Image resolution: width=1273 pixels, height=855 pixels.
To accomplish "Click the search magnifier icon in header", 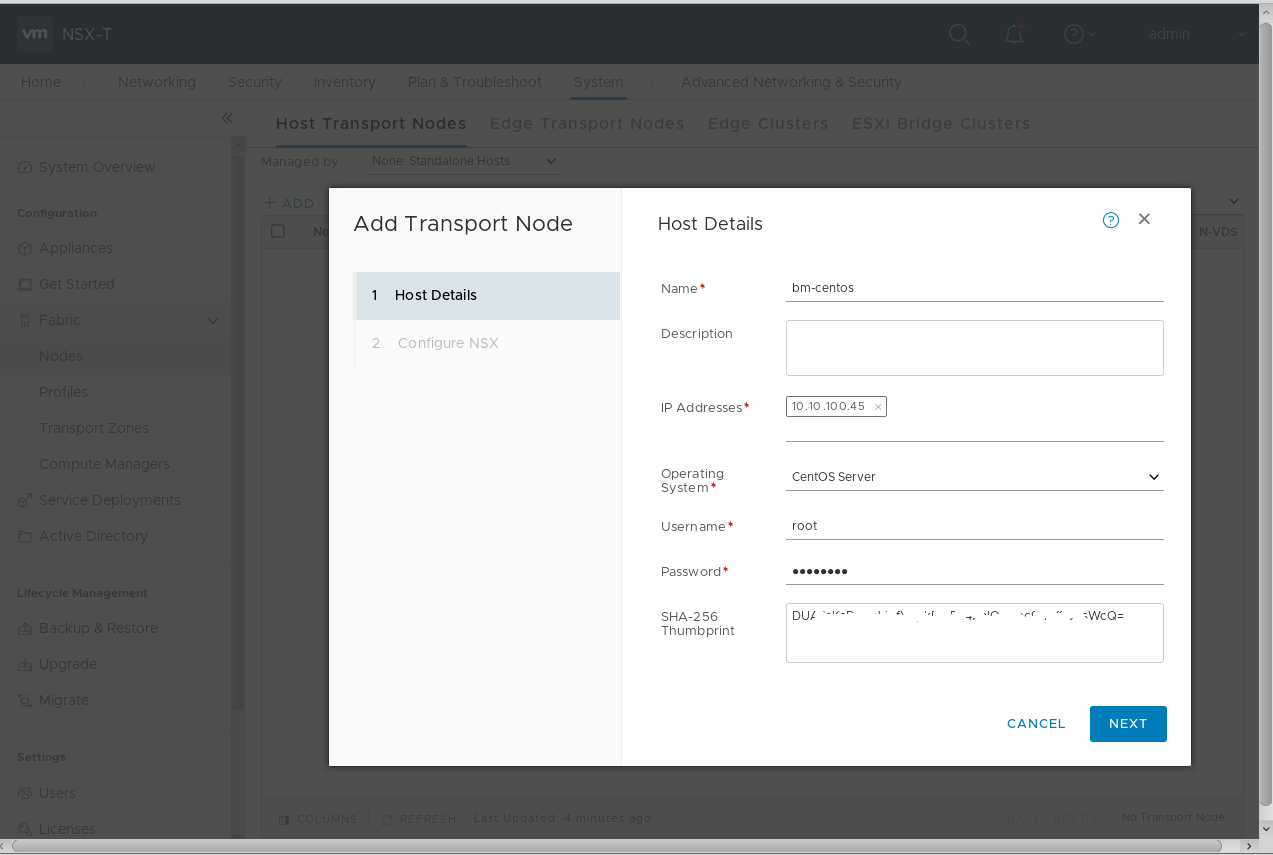I will (959, 34).
